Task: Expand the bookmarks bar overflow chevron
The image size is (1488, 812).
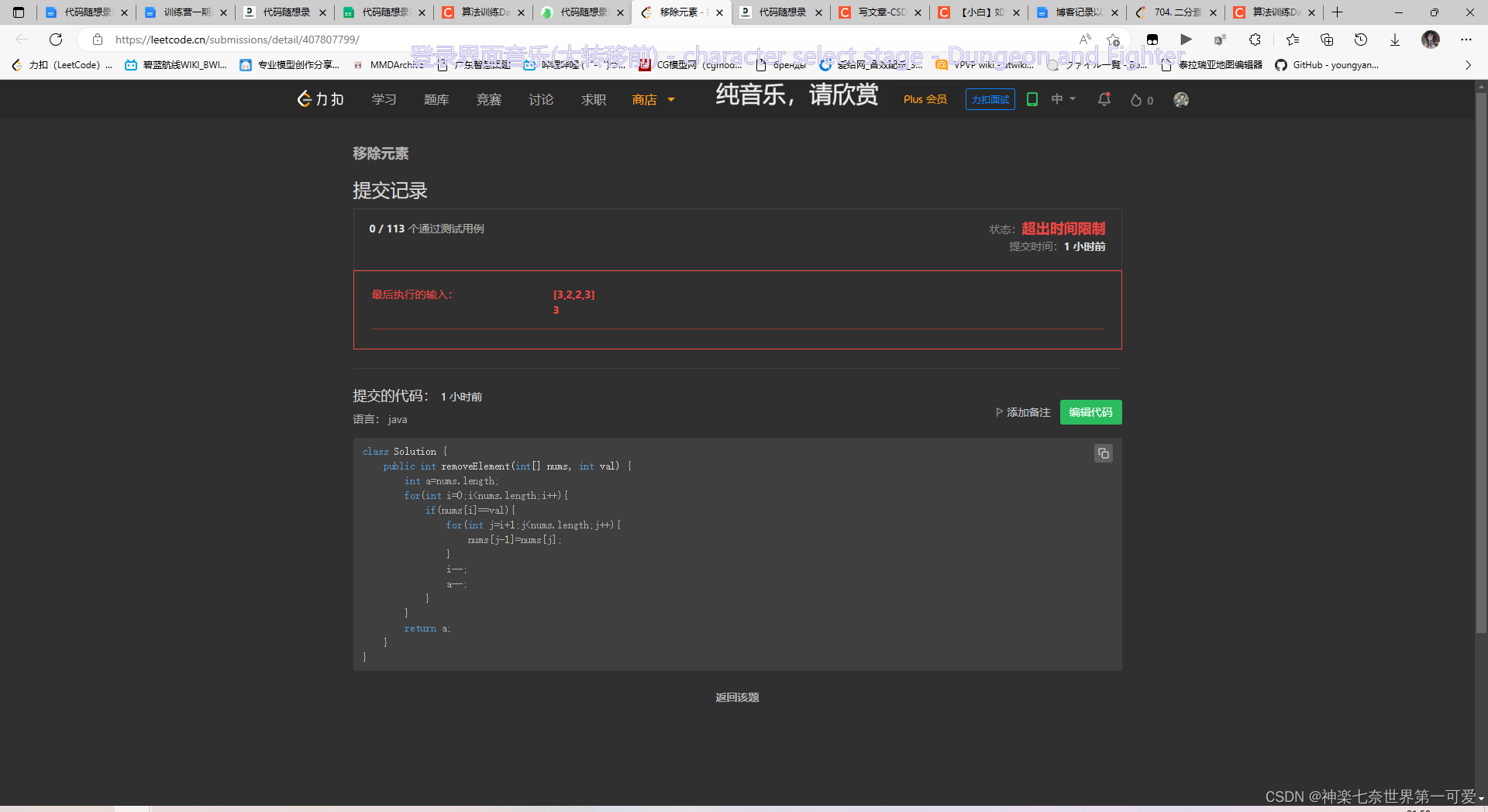Action: (x=1468, y=65)
